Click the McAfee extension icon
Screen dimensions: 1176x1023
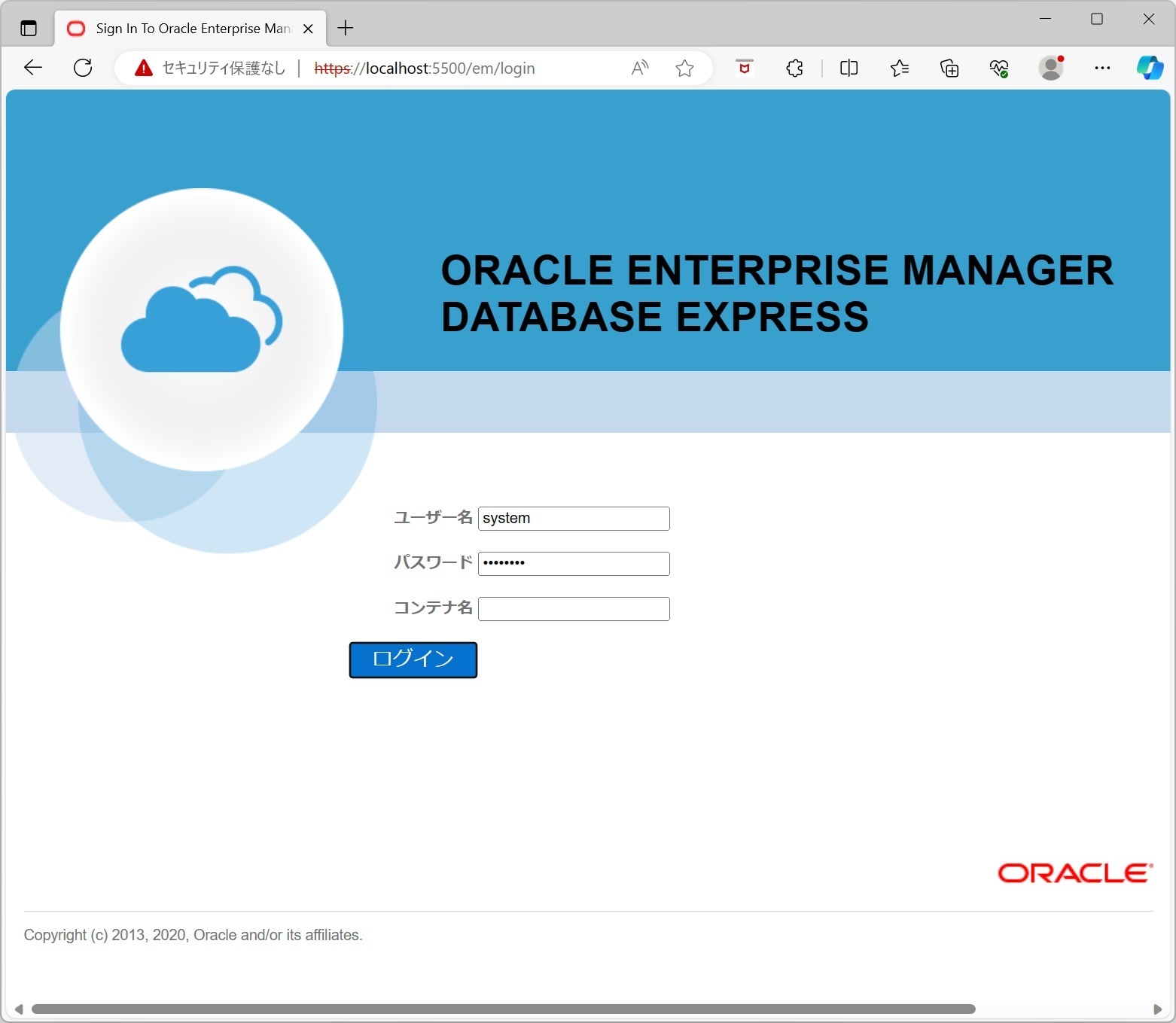[744, 68]
